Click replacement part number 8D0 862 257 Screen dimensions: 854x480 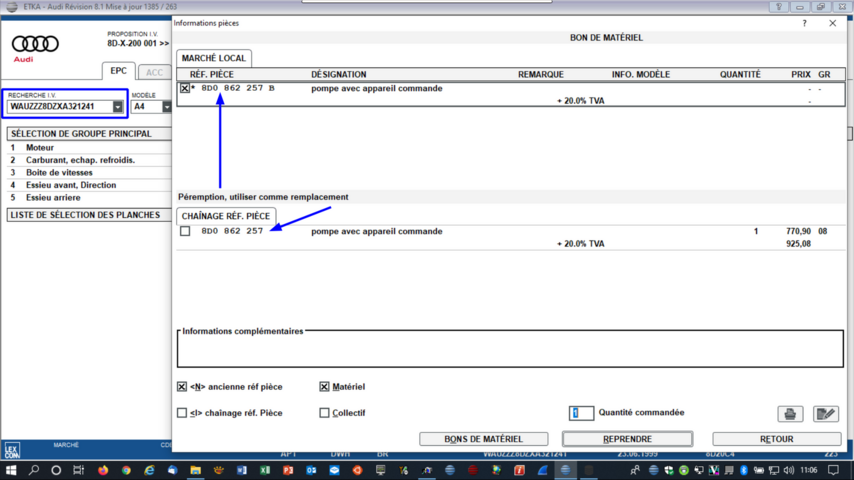[232, 231]
